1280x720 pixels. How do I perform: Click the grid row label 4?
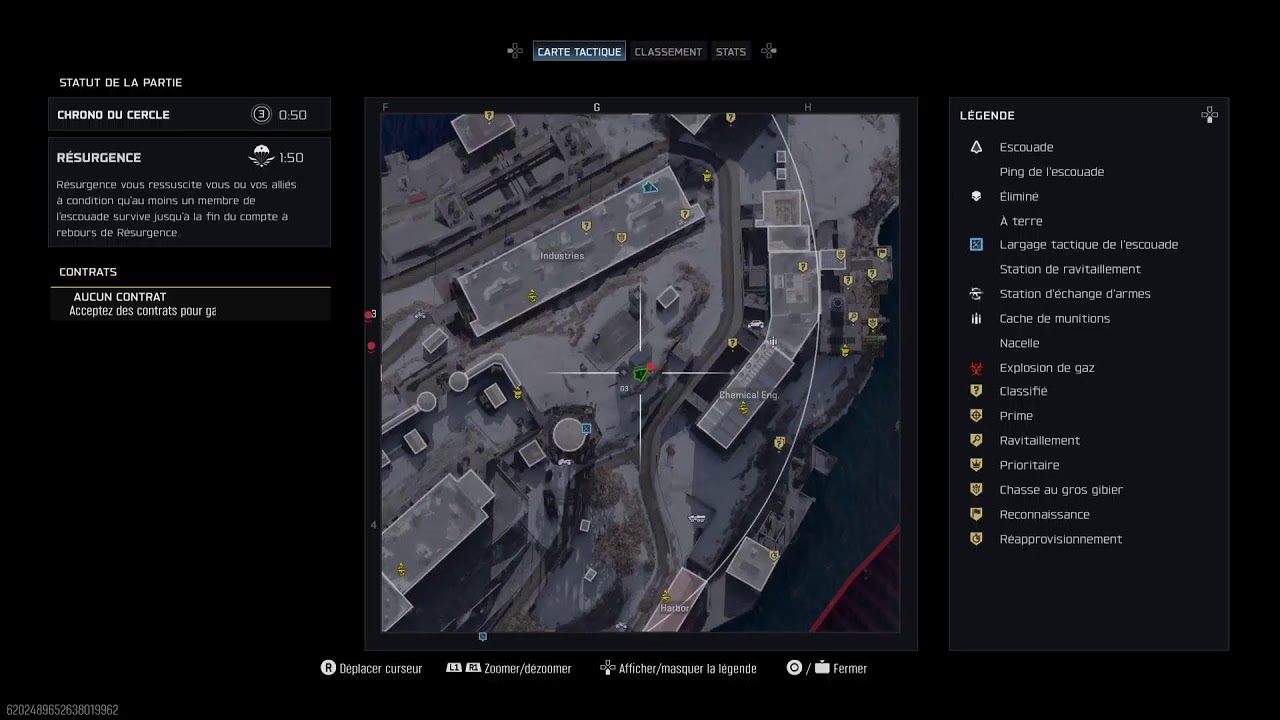coord(374,525)
